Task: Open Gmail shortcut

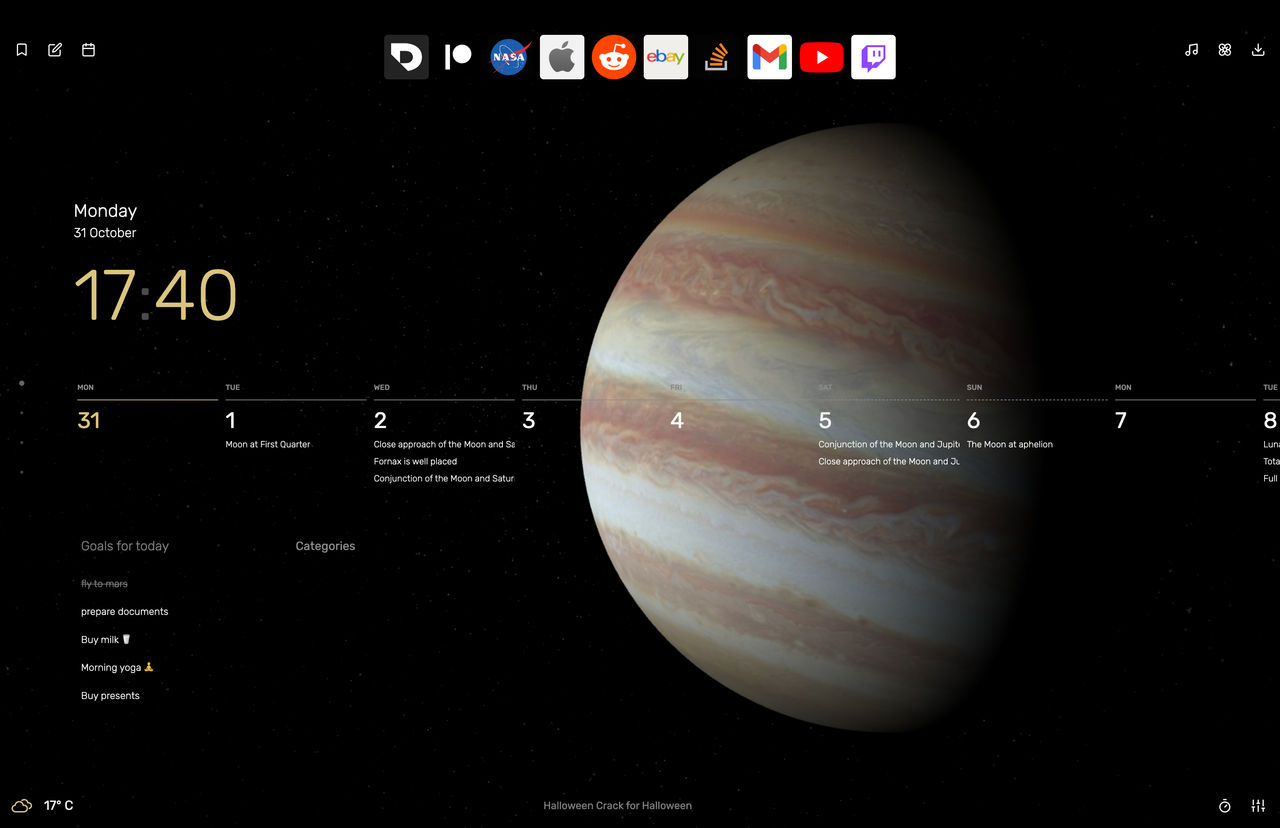Action: [769, 57]
